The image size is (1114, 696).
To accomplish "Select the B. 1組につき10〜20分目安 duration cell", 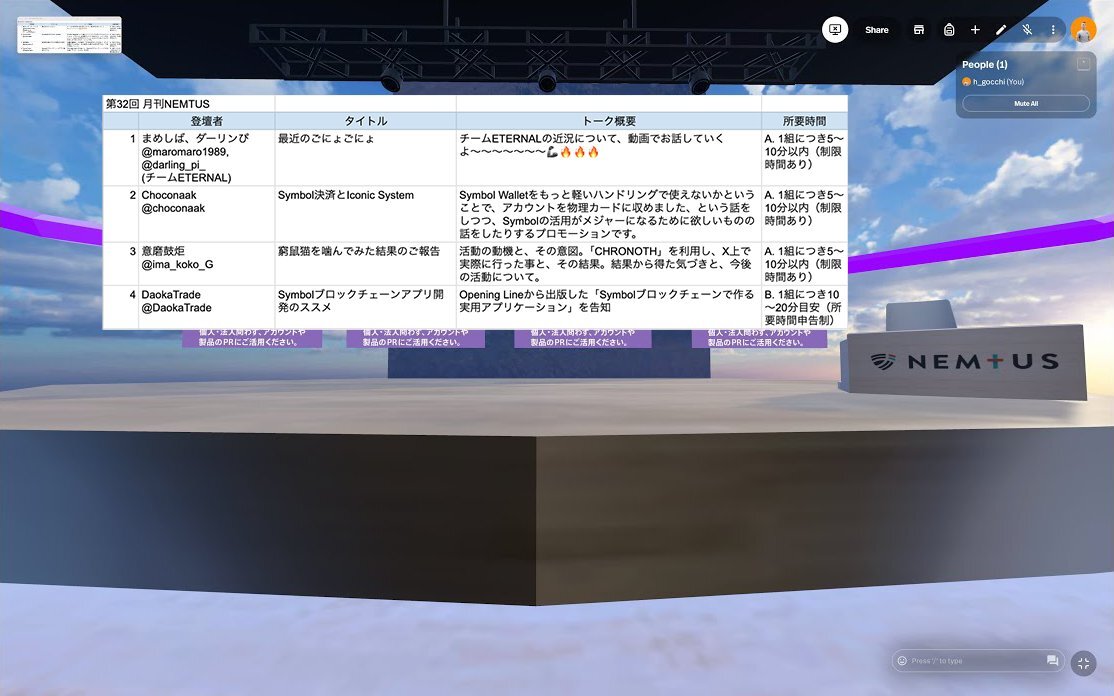I will 804,308.
